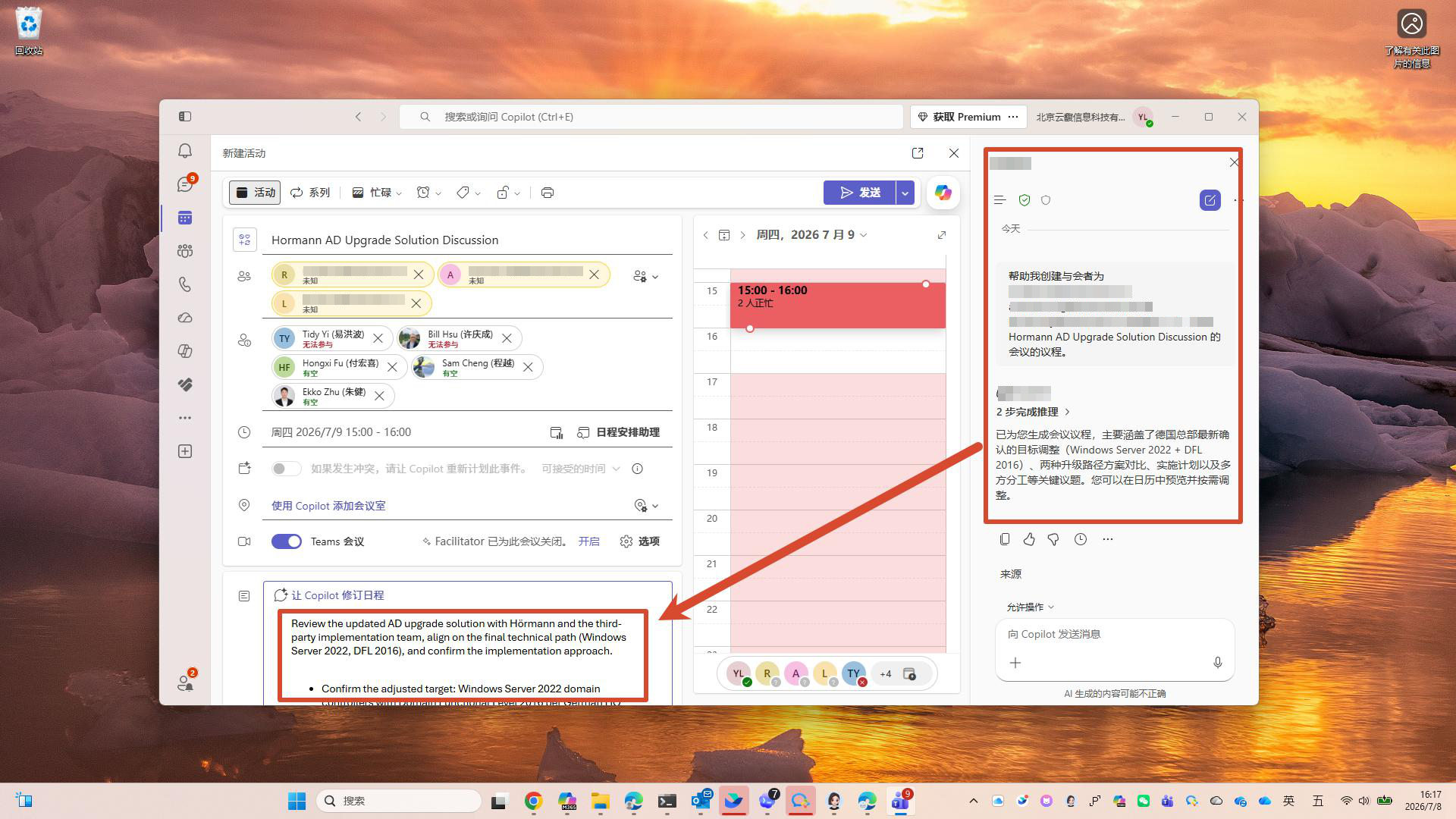The height and width of the screenshot is (819, 1456).
Task: Remove Bill Hsu from attendees
Action: 507,338
